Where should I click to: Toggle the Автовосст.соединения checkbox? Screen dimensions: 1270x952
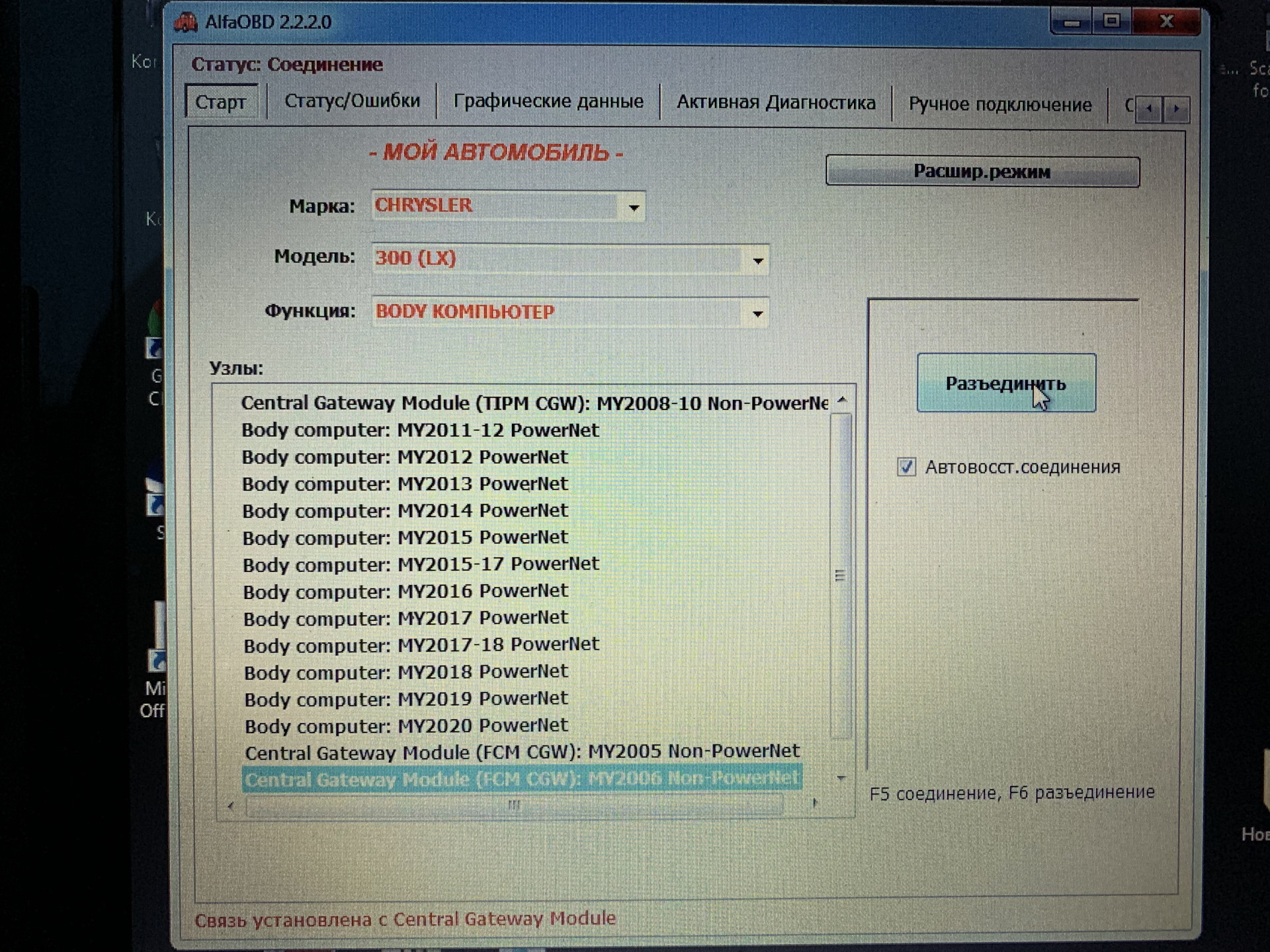click(906, 467)
